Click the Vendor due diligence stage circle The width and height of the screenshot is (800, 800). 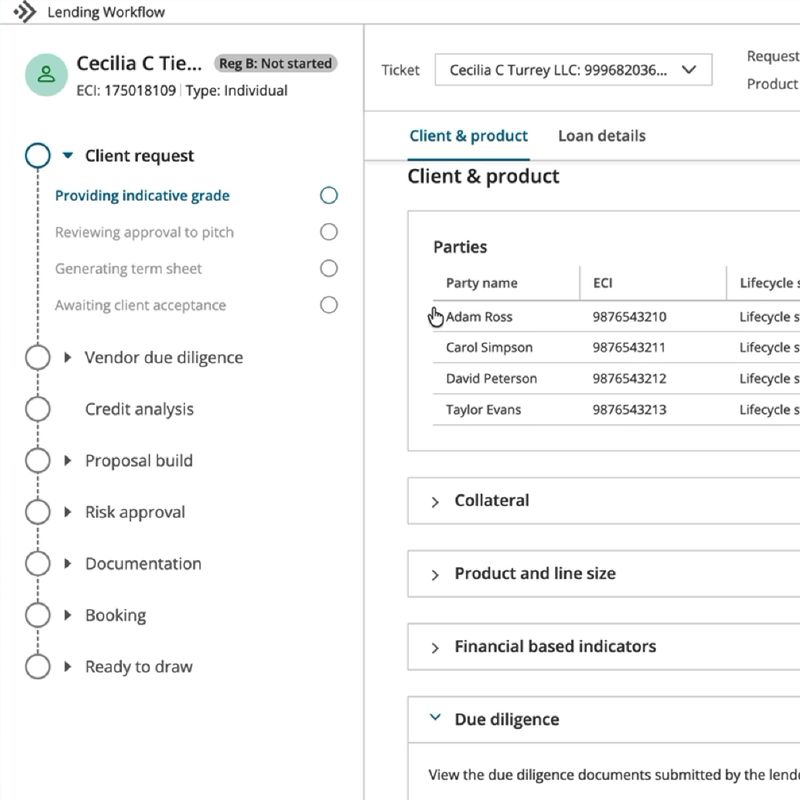pyautogui.click(x=38, y=357)
